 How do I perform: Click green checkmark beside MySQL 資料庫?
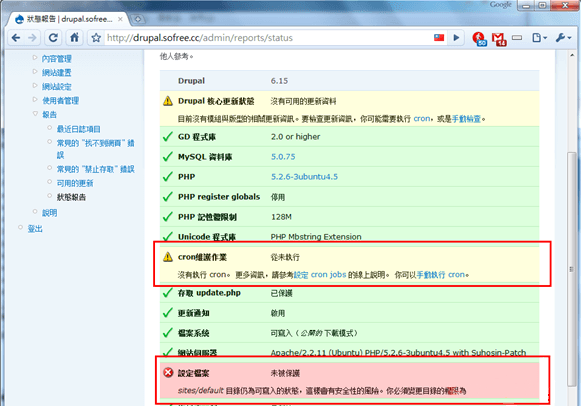tap(168, 156)
